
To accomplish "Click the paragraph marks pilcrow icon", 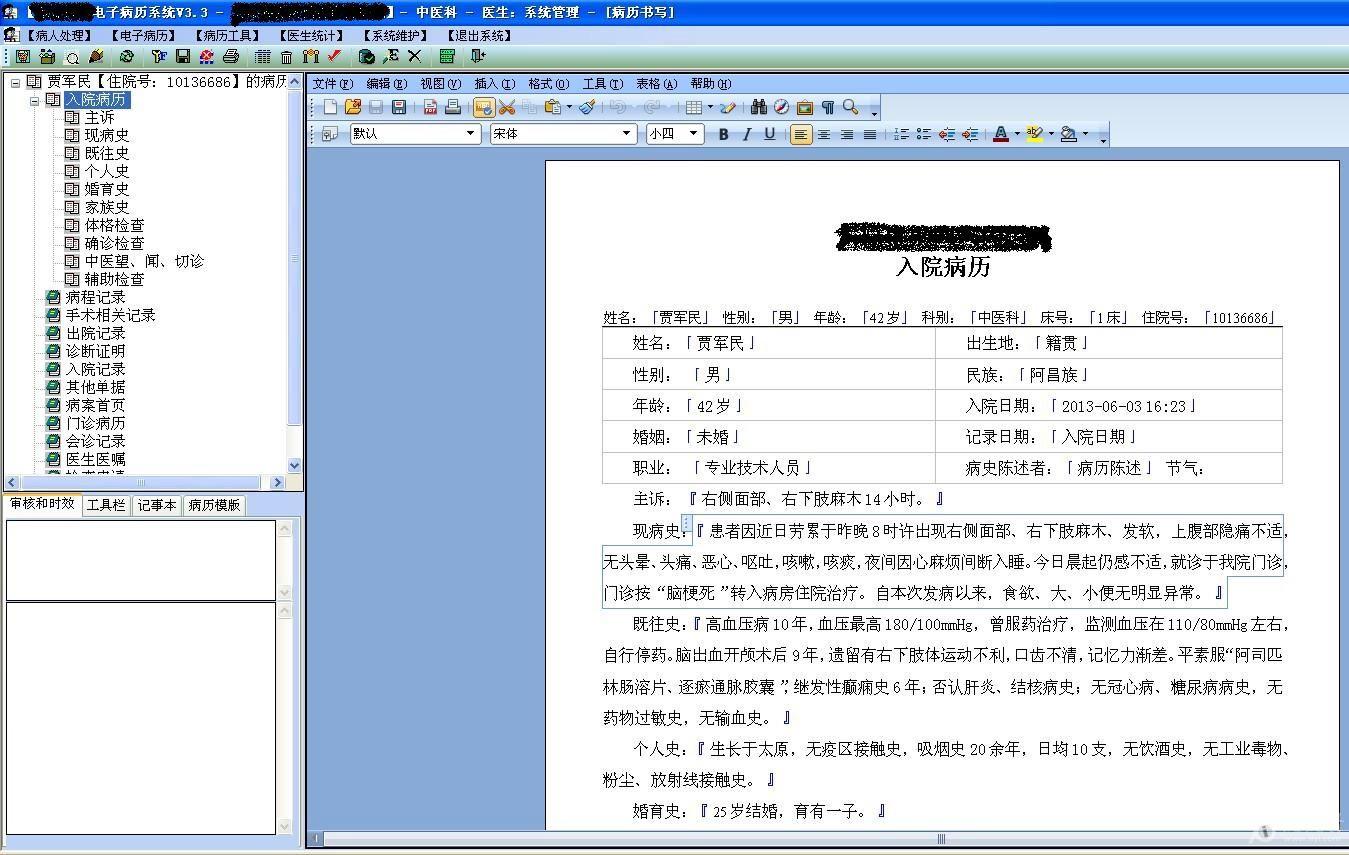I will click(828, 107).
